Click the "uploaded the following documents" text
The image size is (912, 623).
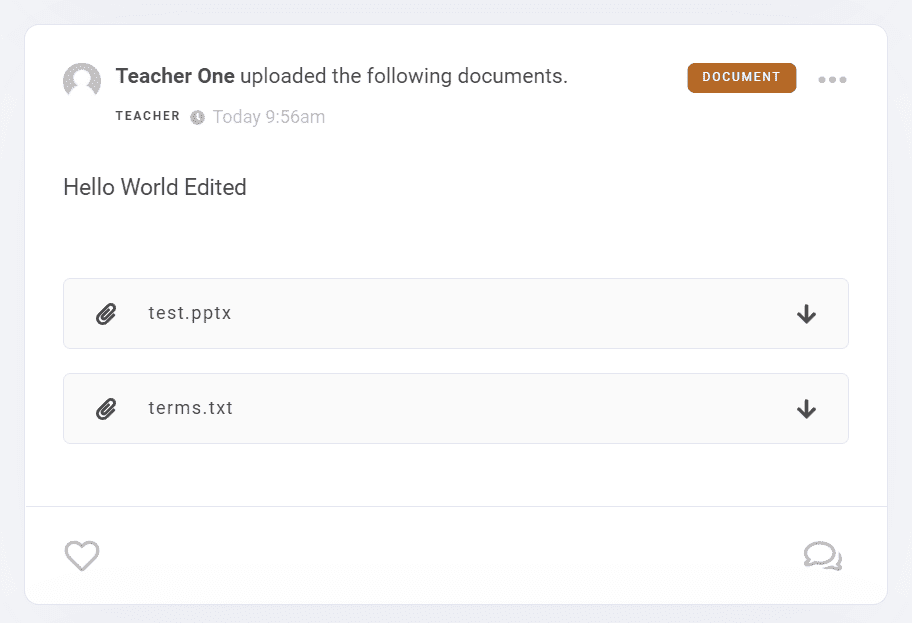click(404, 76)
